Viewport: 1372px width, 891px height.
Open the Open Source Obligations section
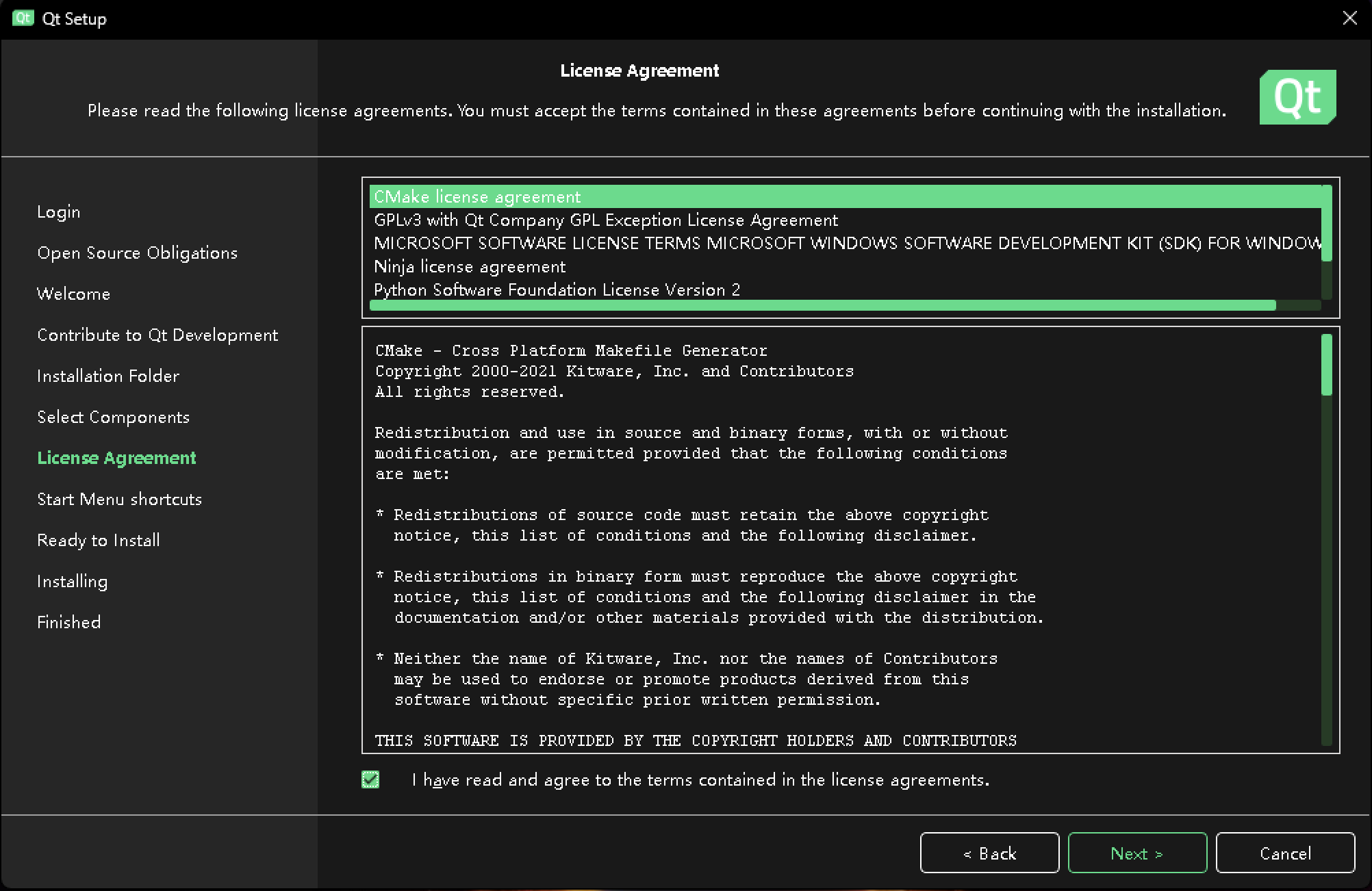click(x=137, y=253)
